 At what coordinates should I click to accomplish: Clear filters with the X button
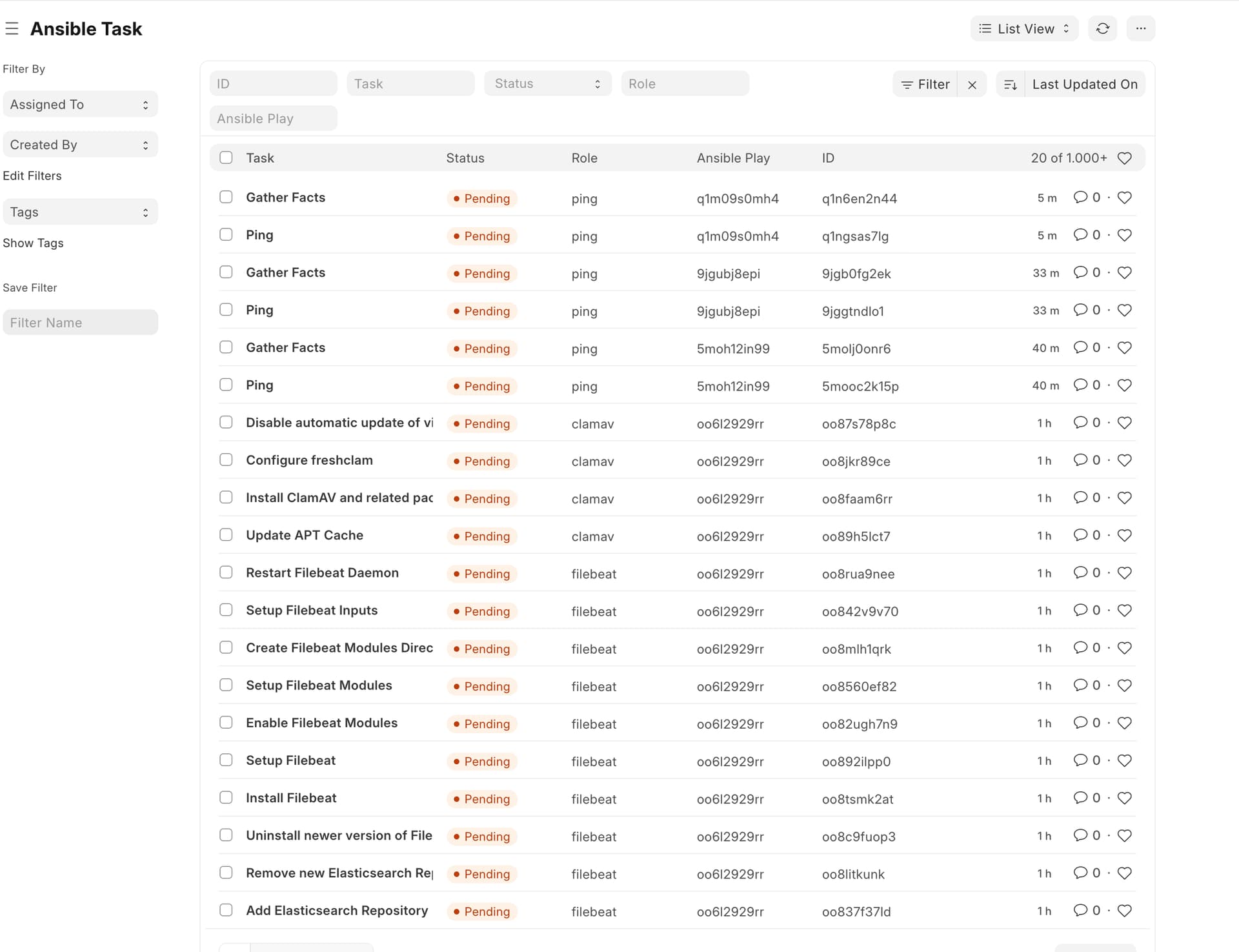click(972, 85)
